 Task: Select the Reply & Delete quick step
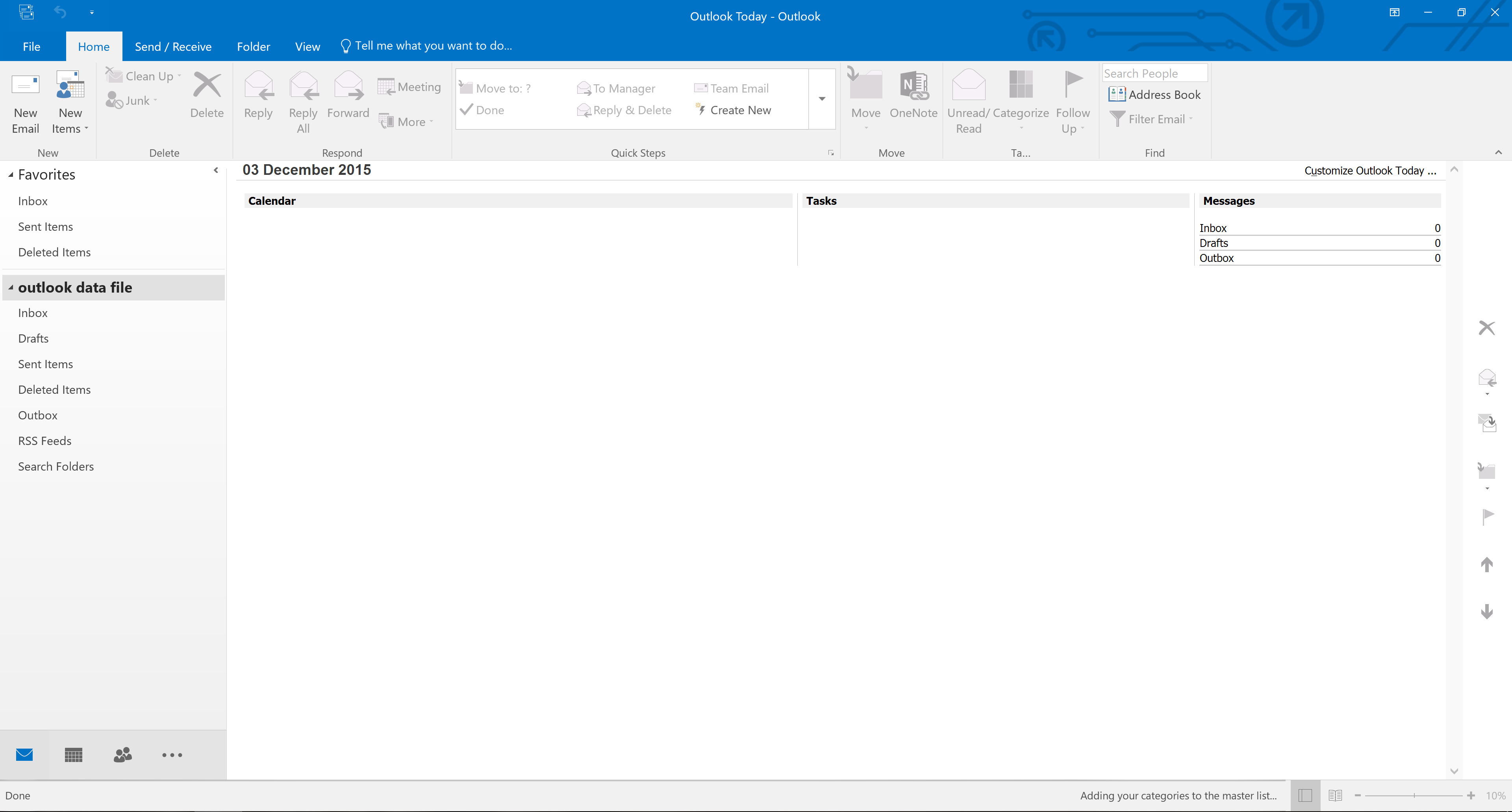click(x=624, y=110)
